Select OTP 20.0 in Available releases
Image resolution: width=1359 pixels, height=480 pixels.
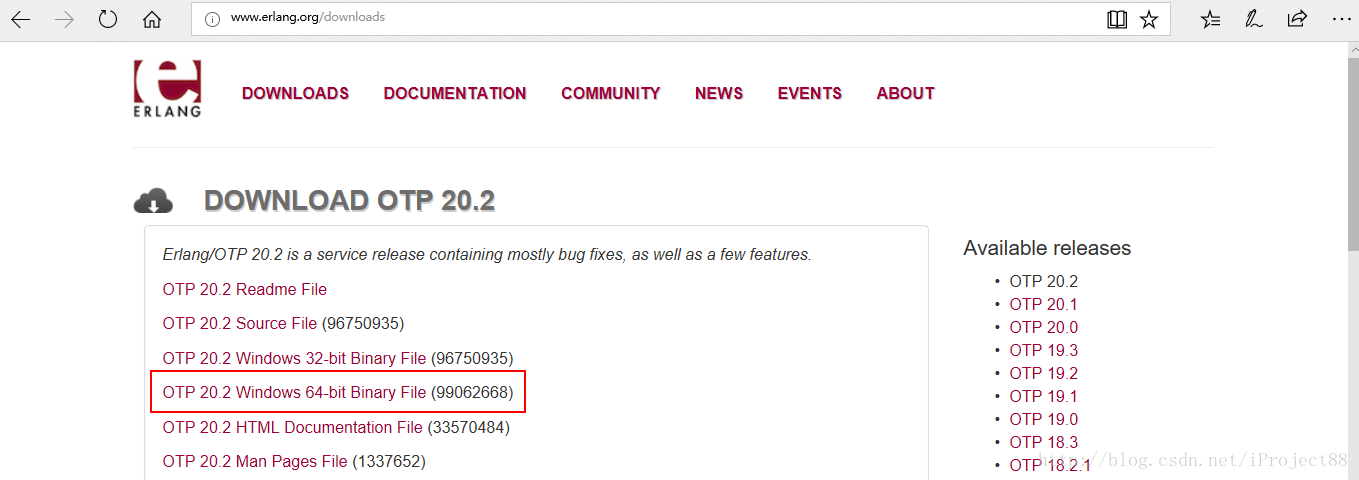pos(1044,327)
